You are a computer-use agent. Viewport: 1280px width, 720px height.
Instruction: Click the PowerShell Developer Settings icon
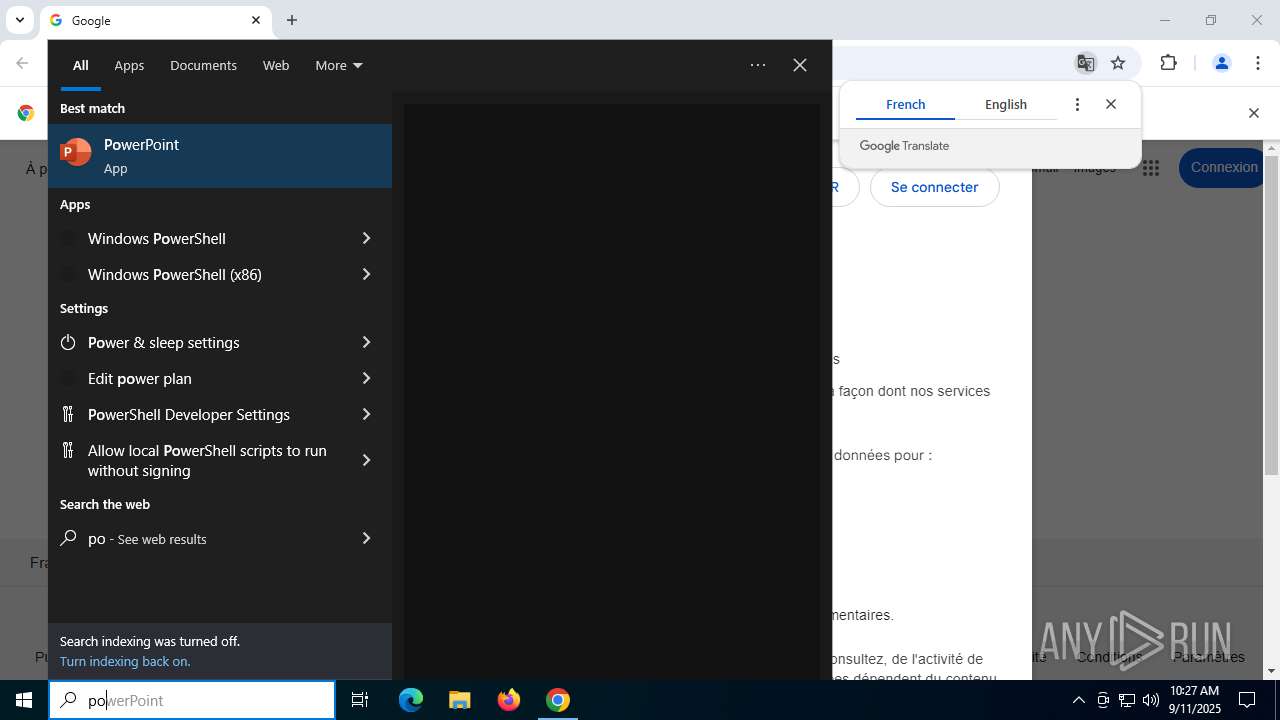[68, 414]
